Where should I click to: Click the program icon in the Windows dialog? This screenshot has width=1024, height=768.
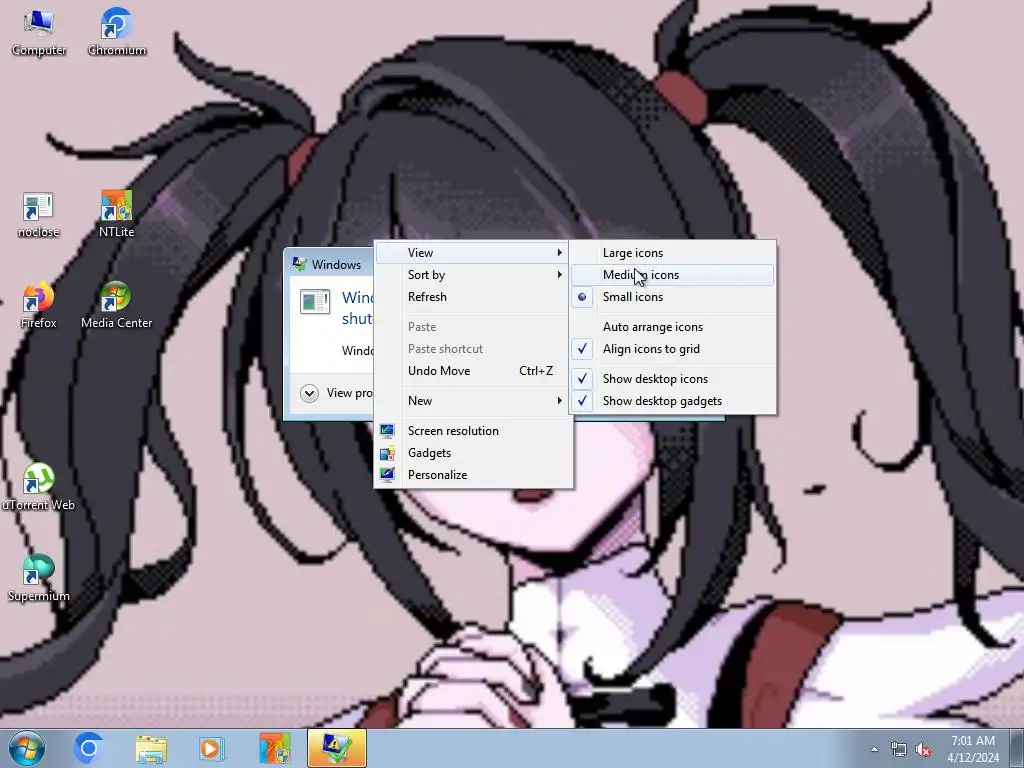pos(315,302)
